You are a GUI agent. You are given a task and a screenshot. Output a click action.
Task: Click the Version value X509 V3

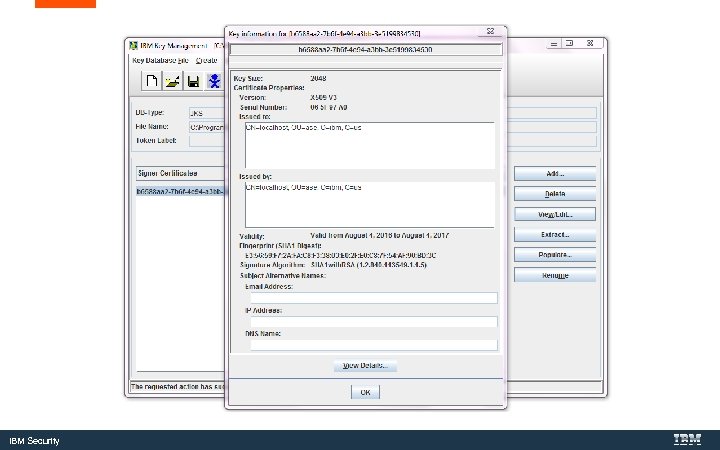pos(323,97)
